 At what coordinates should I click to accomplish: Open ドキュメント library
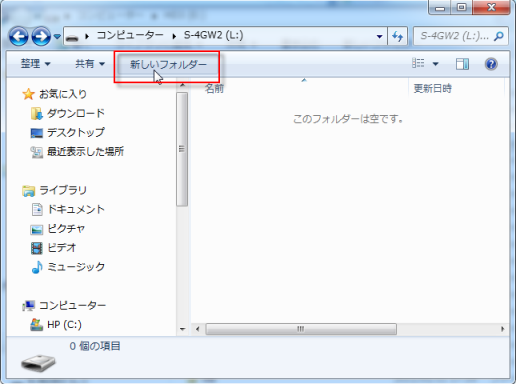point(76,209)
